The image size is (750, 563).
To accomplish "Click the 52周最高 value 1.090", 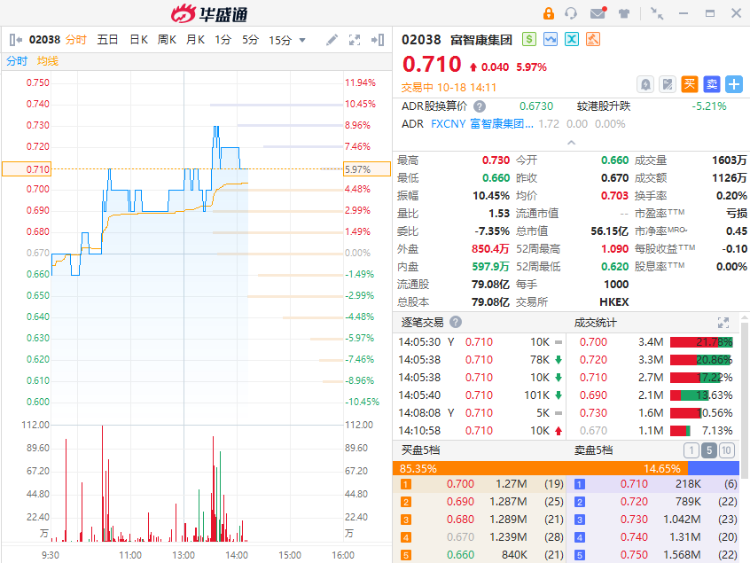I will tap(615, 249).
